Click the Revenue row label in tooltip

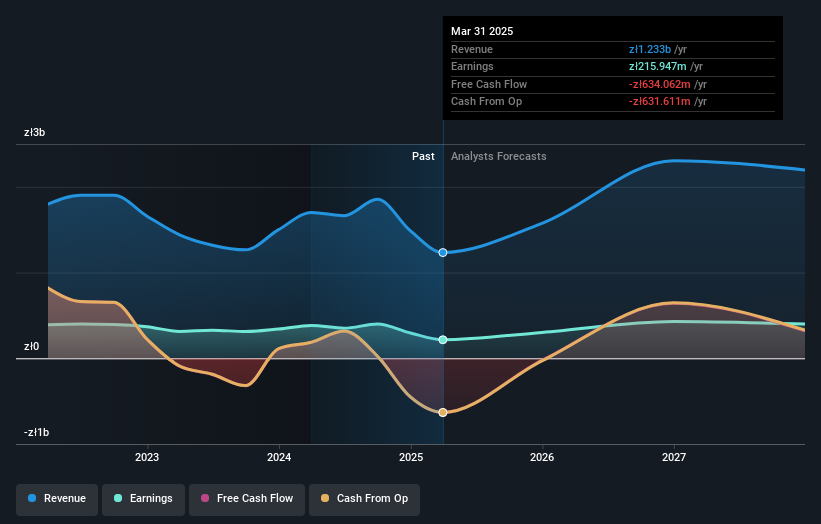click(x=472, y=49)
